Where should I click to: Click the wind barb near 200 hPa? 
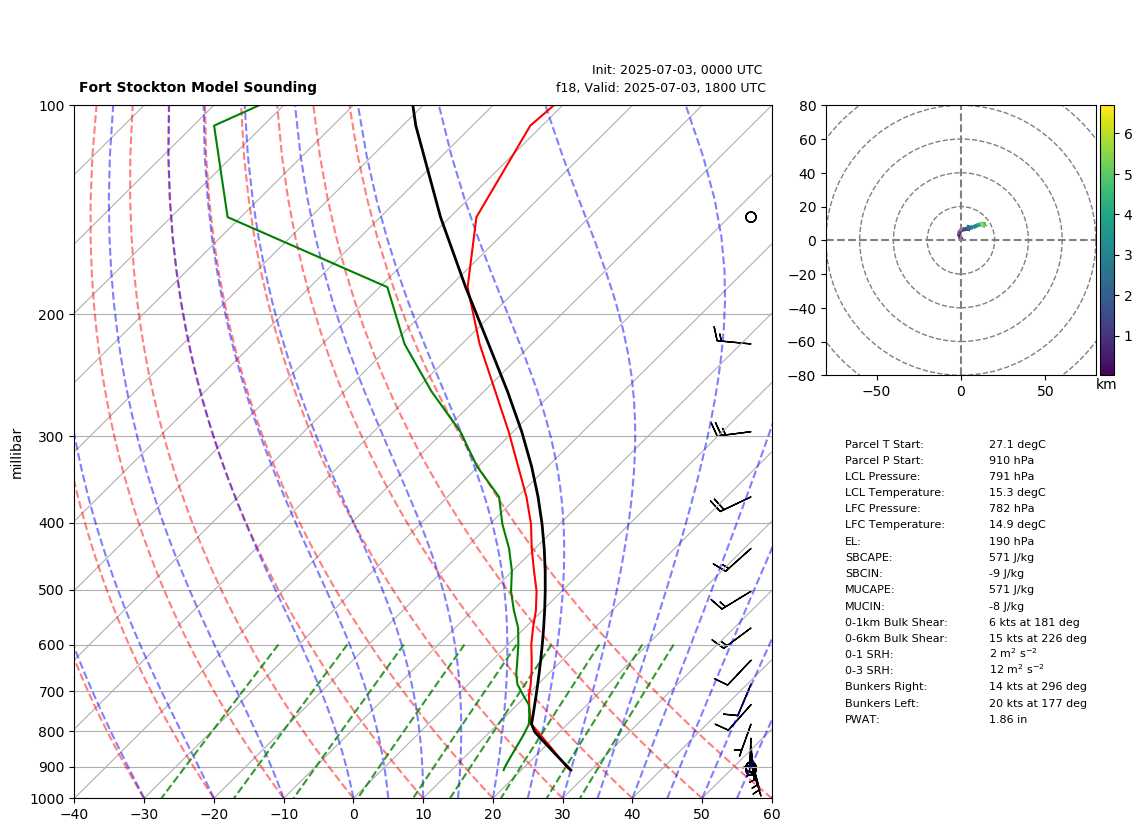tap(732, 335)
